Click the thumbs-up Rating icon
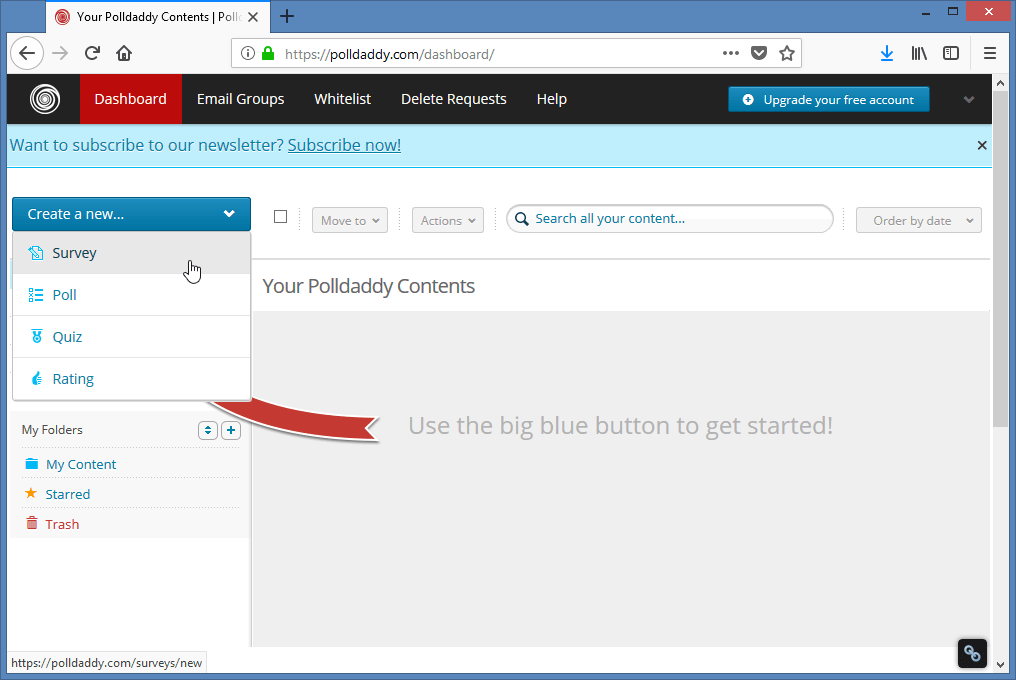This screenshot has height=680, width=1016. (x=37, y=379)
